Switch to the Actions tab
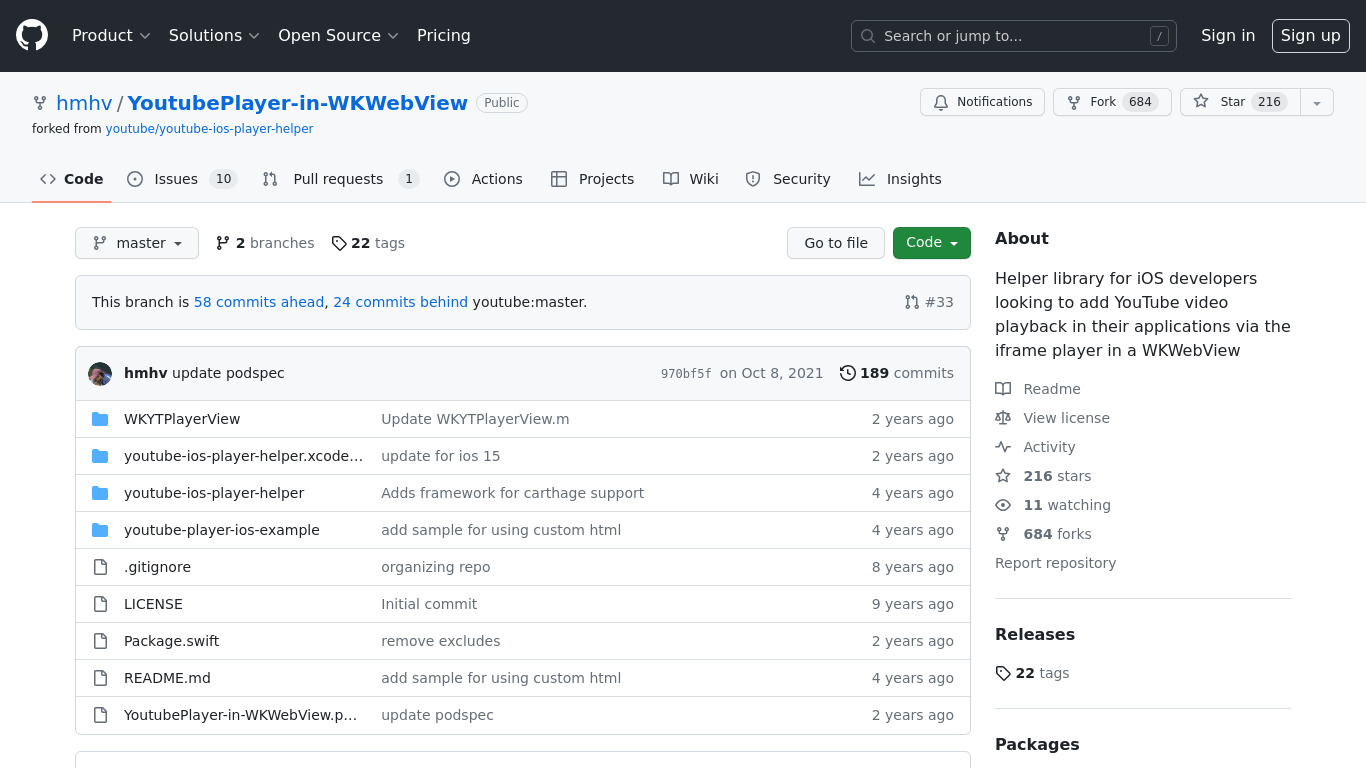The width and height of the screenshot is (1366, 768). click(x=483, y=179)
